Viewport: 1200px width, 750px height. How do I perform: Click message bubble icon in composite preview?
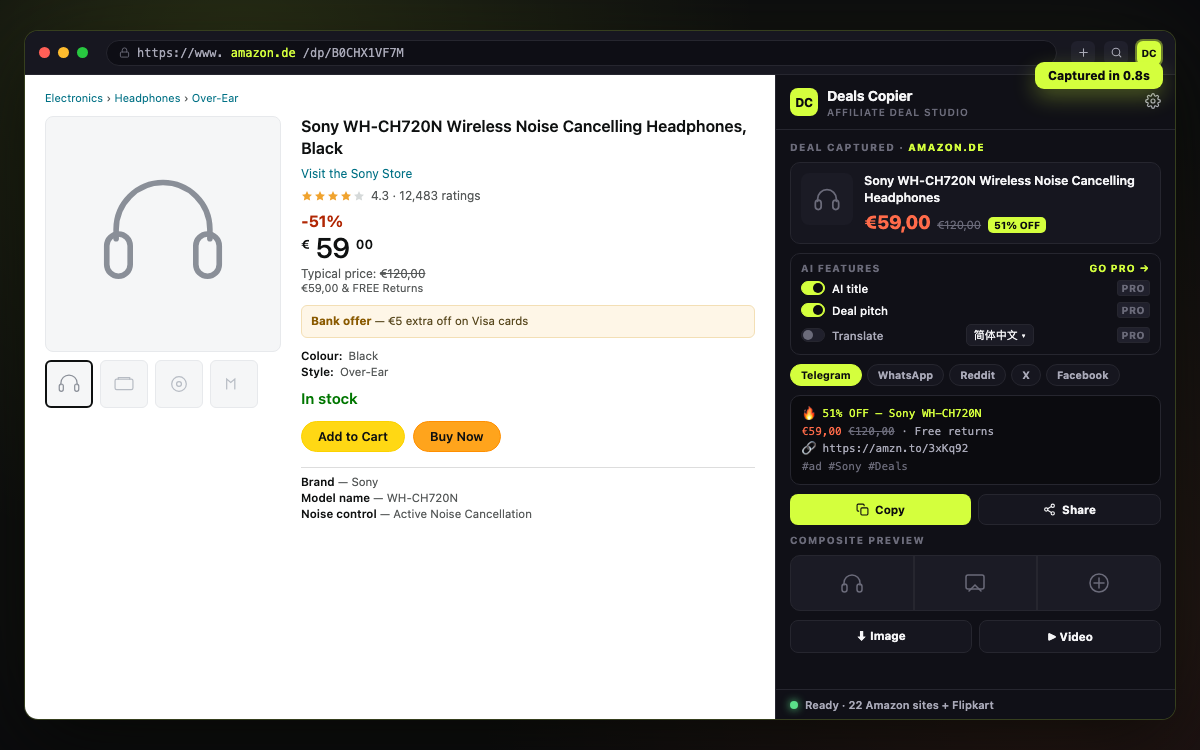pyautogui.click(x=975, y=583)
